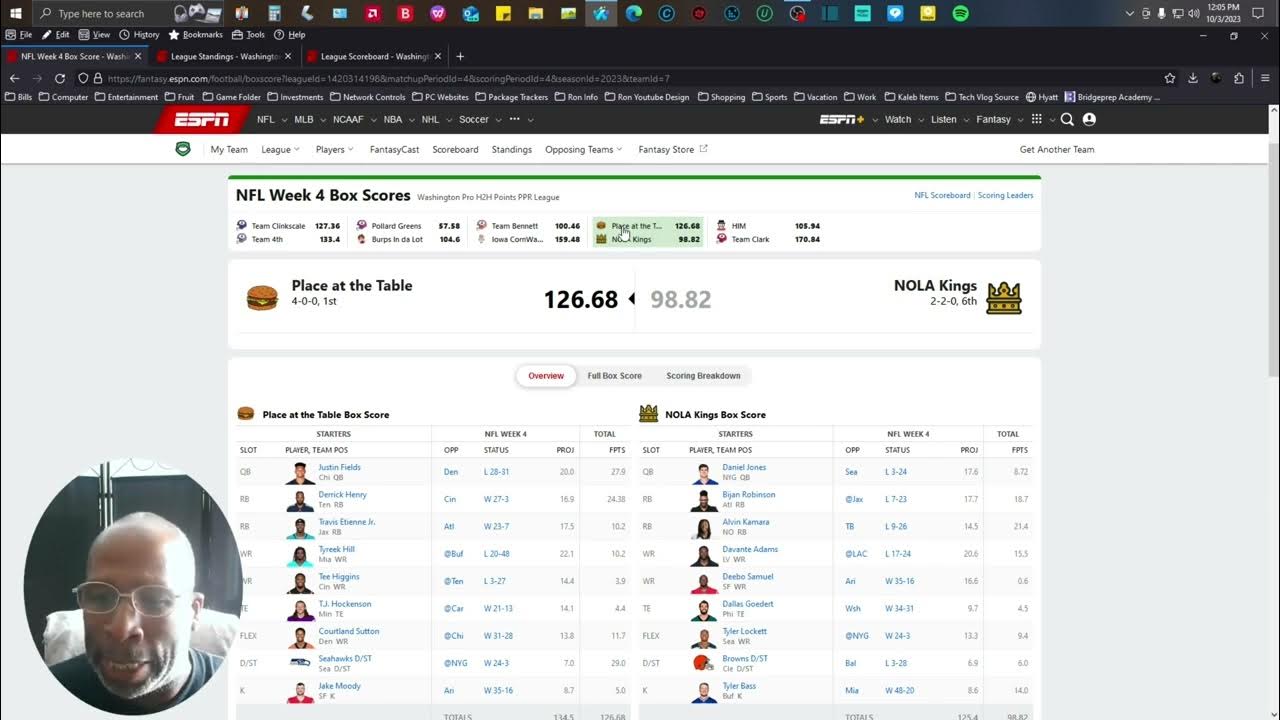Click the NFL Scoreboard link

click(942, 195)
